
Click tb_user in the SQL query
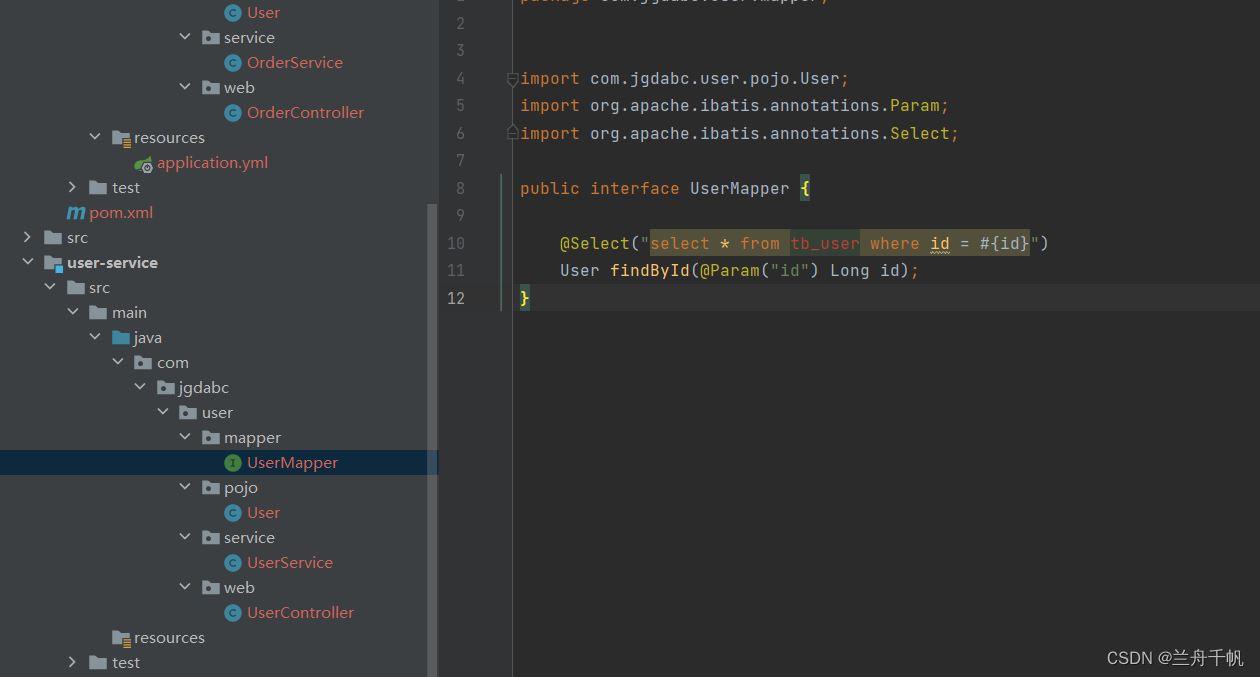[825, 243]
